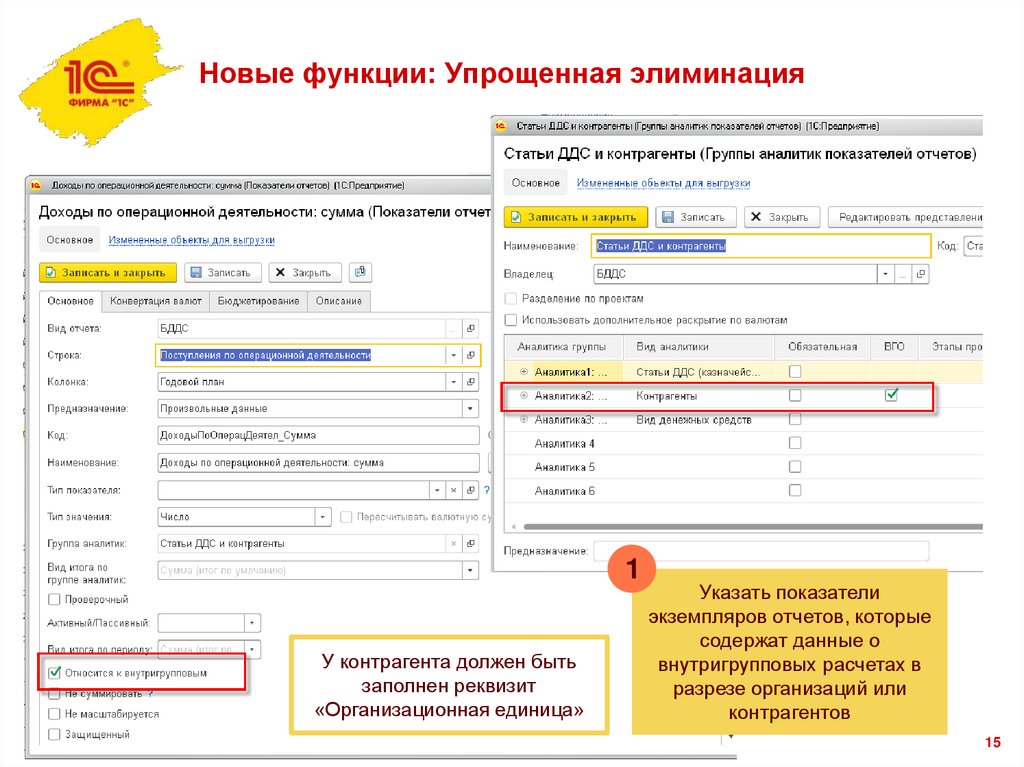The image size is (1024, 767).
Task: Click the horizontal scrollbar under the analytics table
Action: point(753,526)
